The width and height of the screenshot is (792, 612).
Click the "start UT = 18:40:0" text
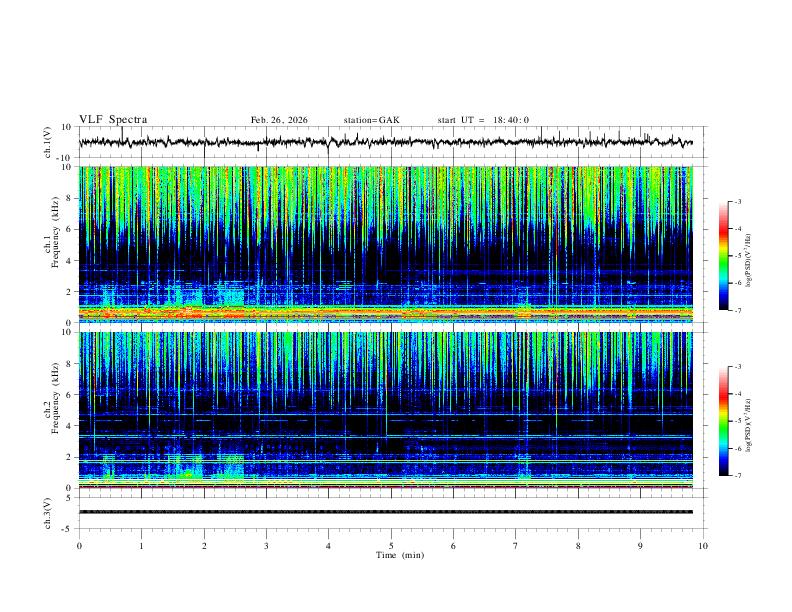483,120
